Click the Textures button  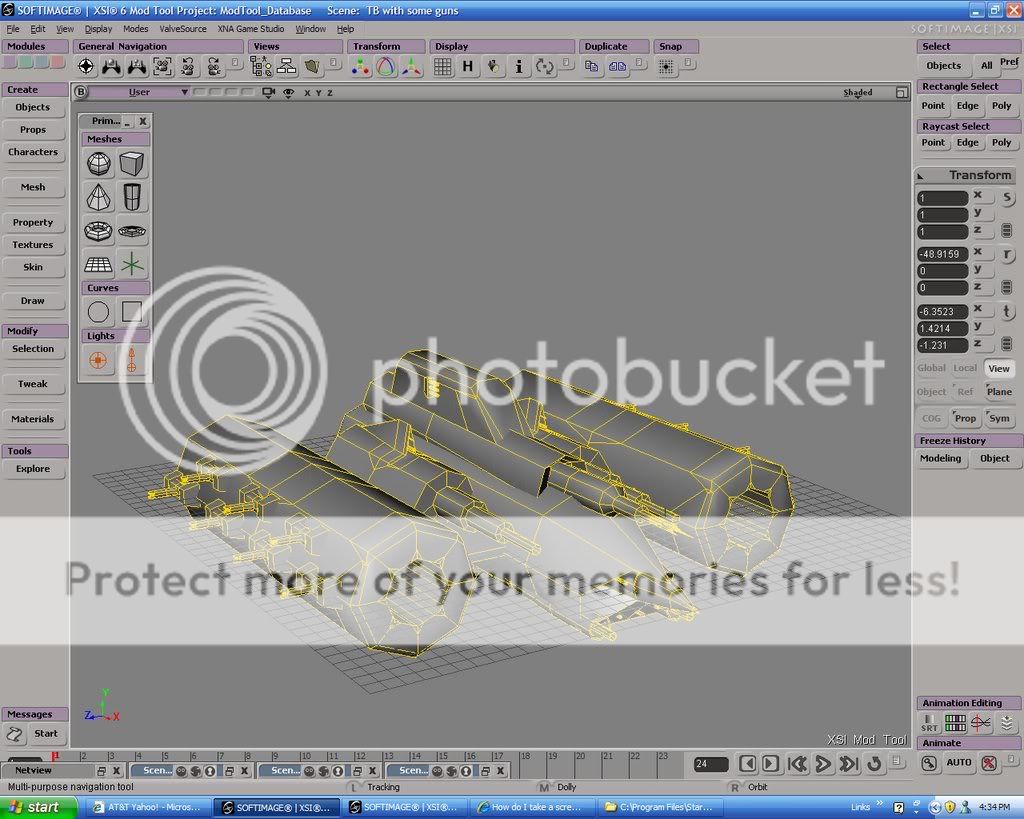[x=33, y=245]
